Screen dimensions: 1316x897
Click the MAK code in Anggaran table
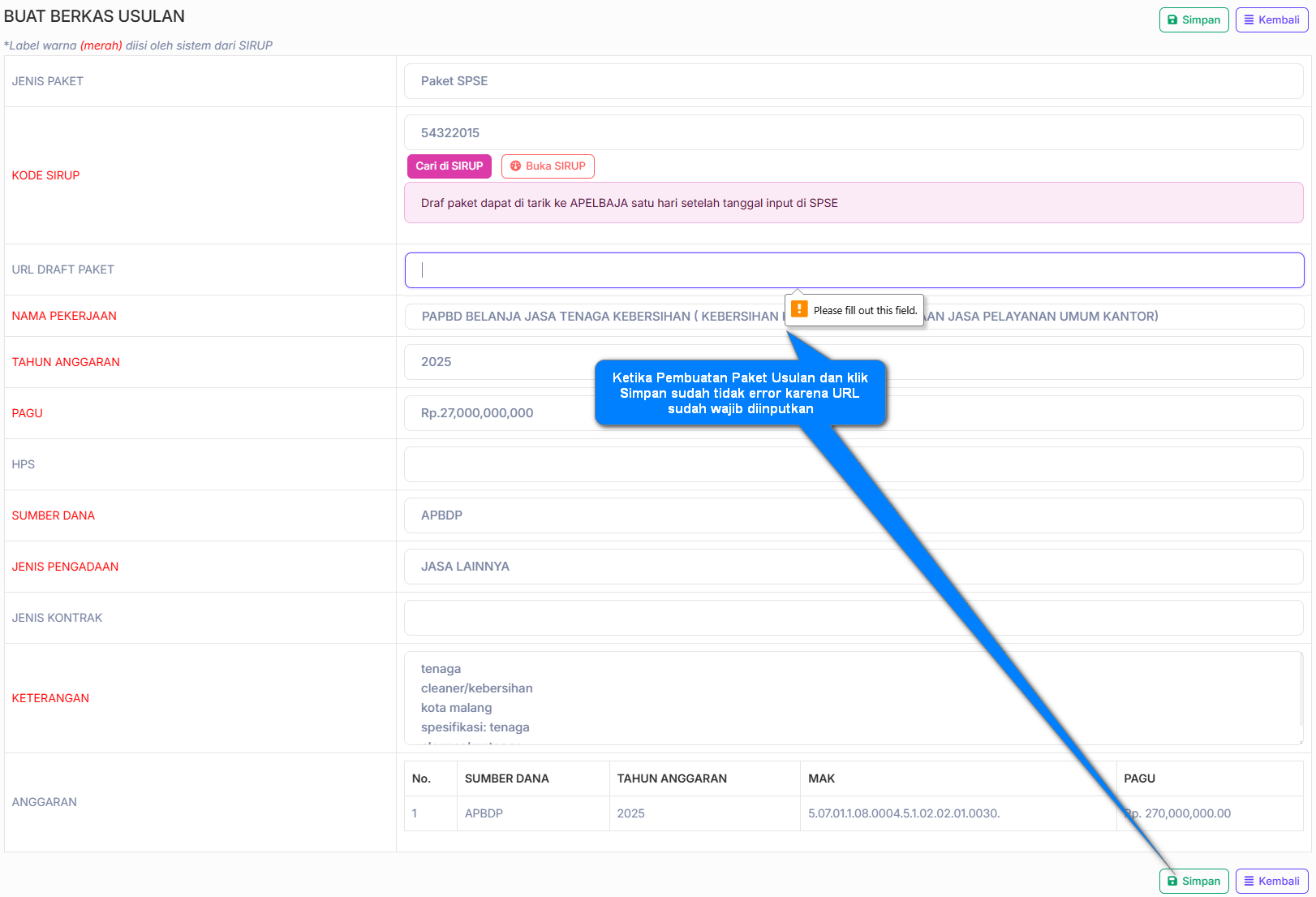[904, 813]
